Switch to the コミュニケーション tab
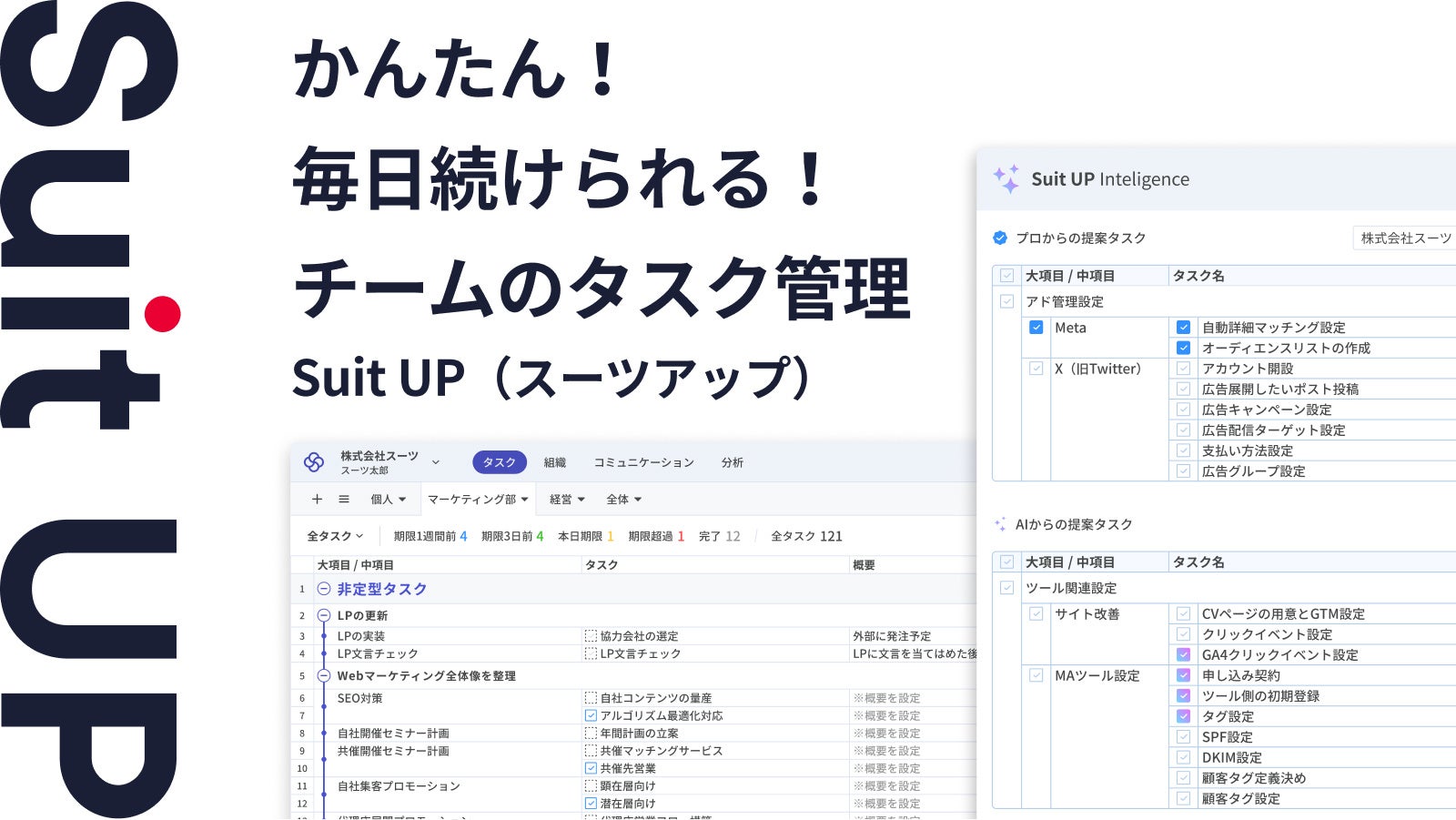Image resolution: width=1456 pixels, height=820 pixels. pyautogui.click(x=643, y=462)
